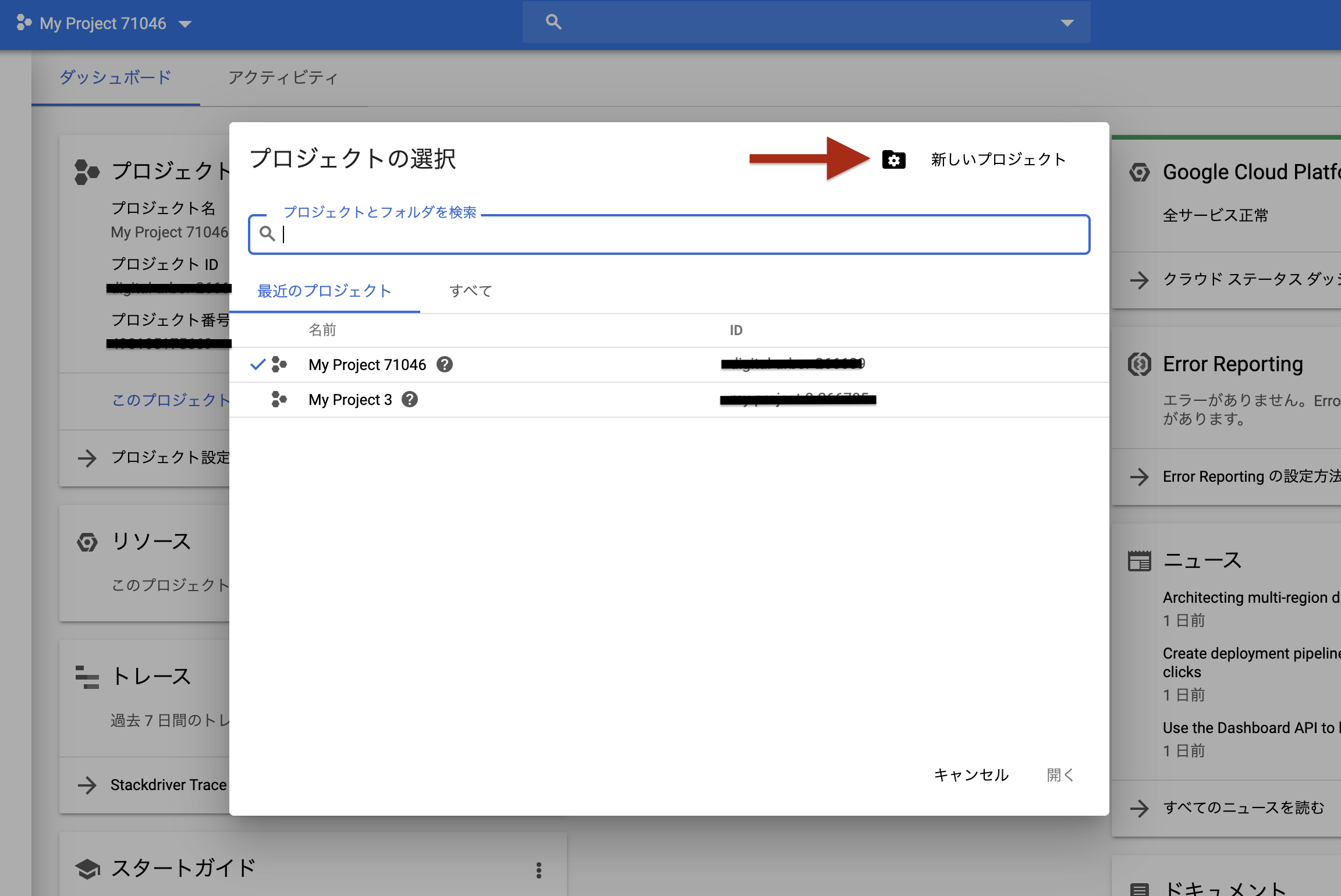Click the スタートガイド graduation cap icon

click(x=88, y=869)
